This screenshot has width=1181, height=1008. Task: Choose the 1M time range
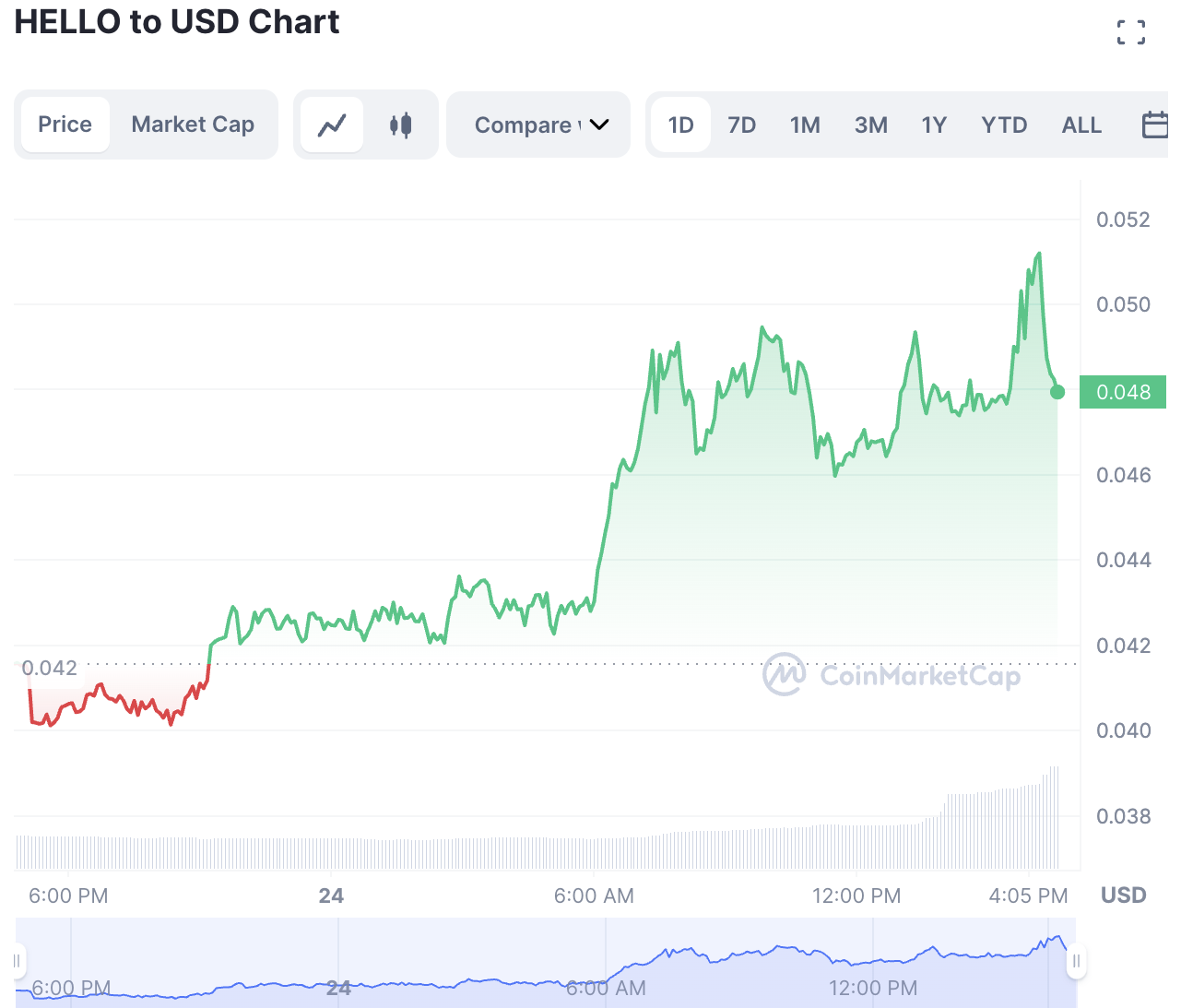coord(805,125)
